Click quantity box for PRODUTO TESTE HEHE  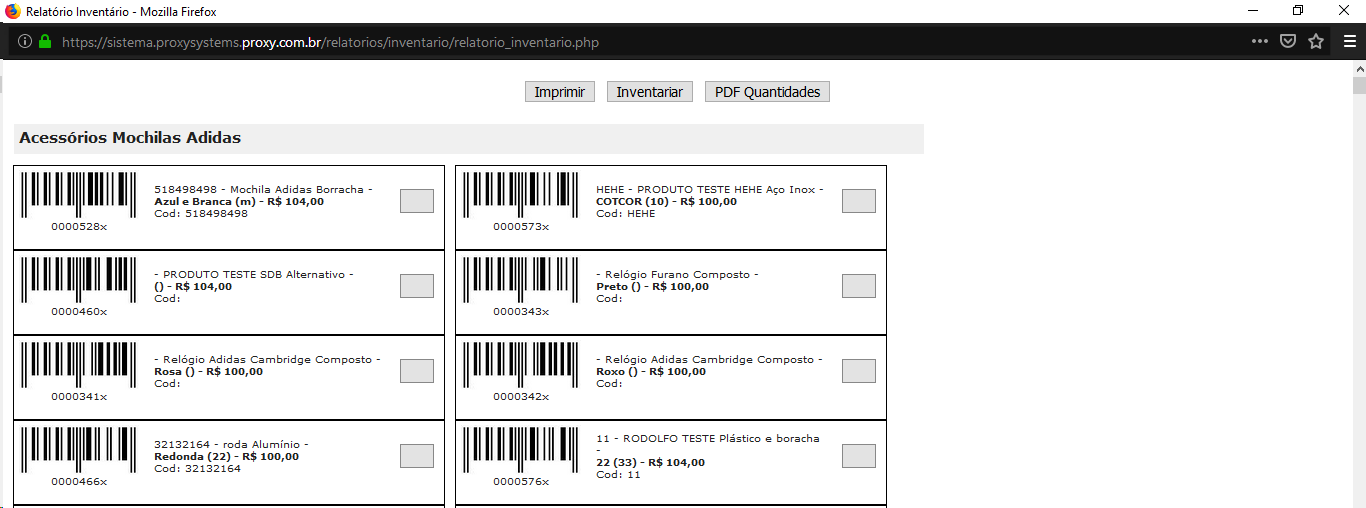859,201
